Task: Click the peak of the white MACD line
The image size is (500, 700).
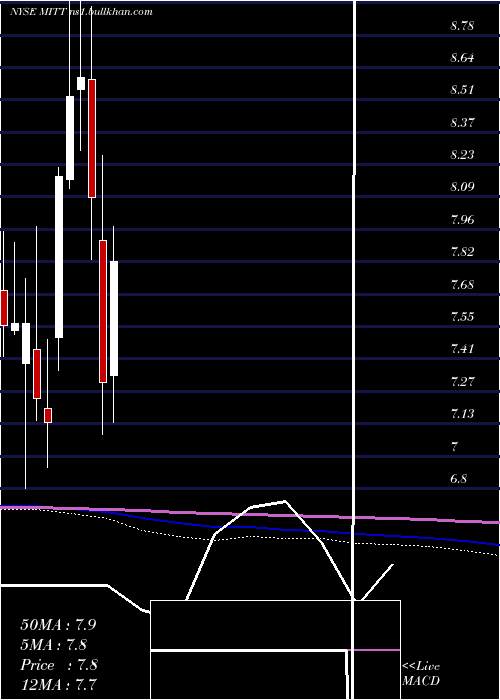Action: coord(284,501)
